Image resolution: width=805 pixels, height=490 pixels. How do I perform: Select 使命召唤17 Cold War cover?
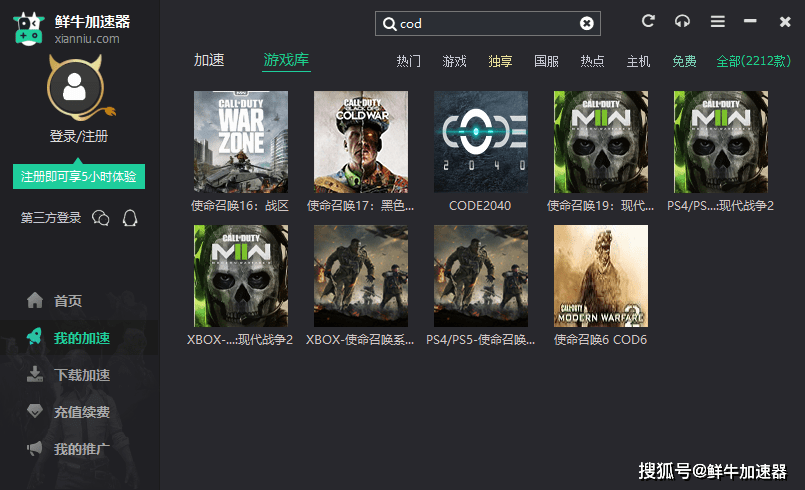pos(361,142)
